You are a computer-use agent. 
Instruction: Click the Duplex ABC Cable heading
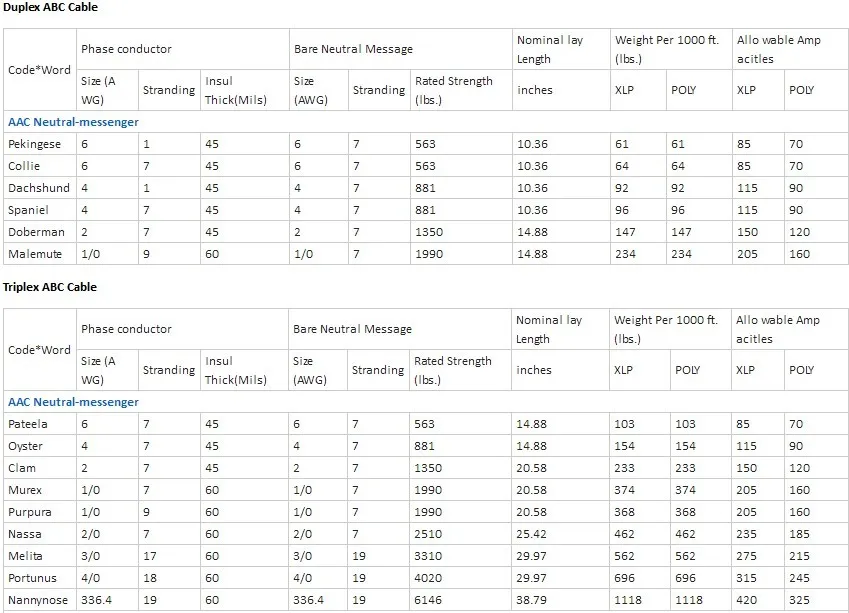pyautogui.click(x=51, y=8)
